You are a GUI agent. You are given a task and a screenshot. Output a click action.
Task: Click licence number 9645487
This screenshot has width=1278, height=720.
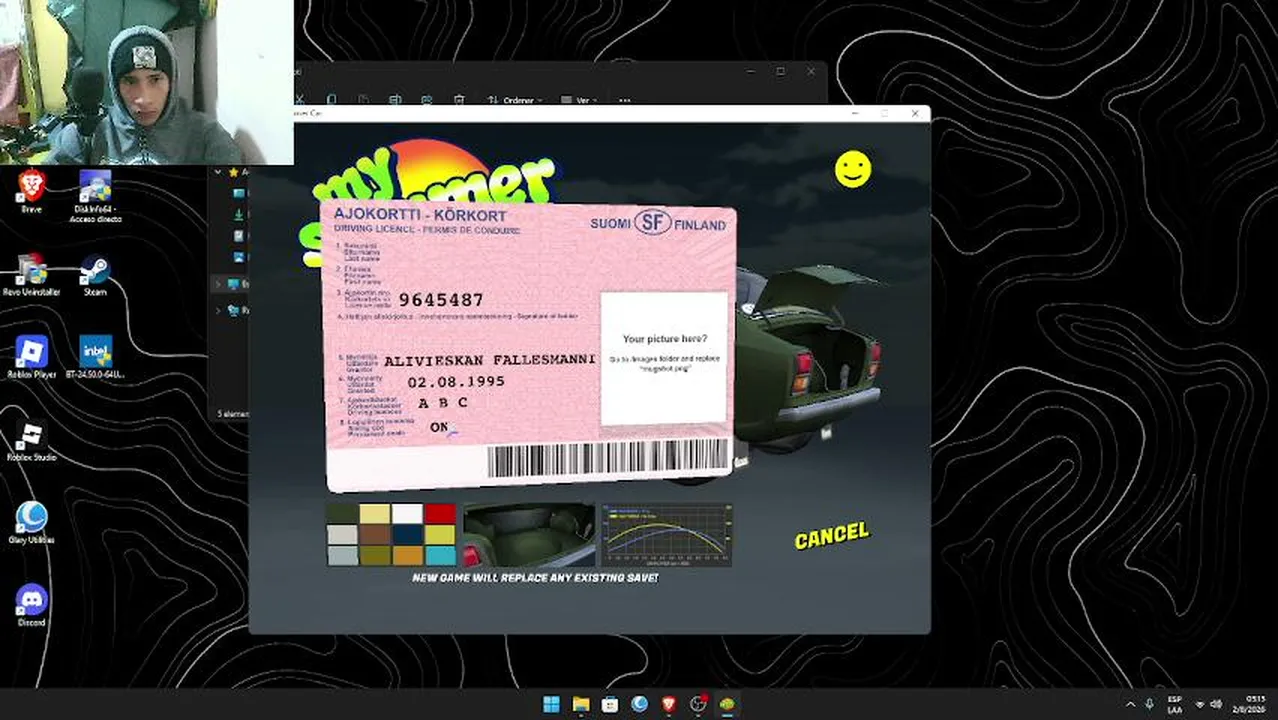pyautogui.click(x=441, y=300)
